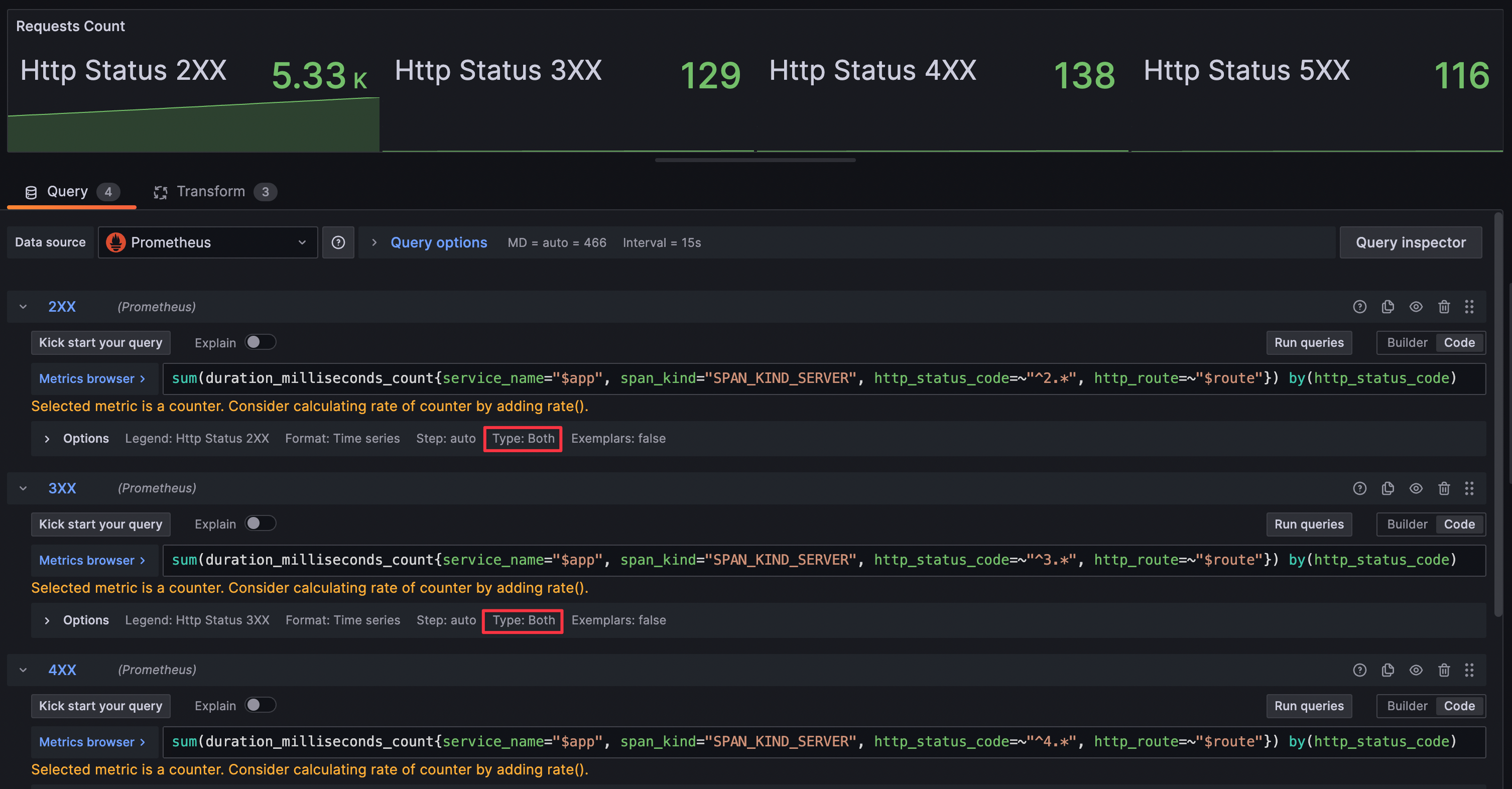Click panel resize handle below Requests Count
This screenshot has height=789, width=1512.
click(755, 160)
